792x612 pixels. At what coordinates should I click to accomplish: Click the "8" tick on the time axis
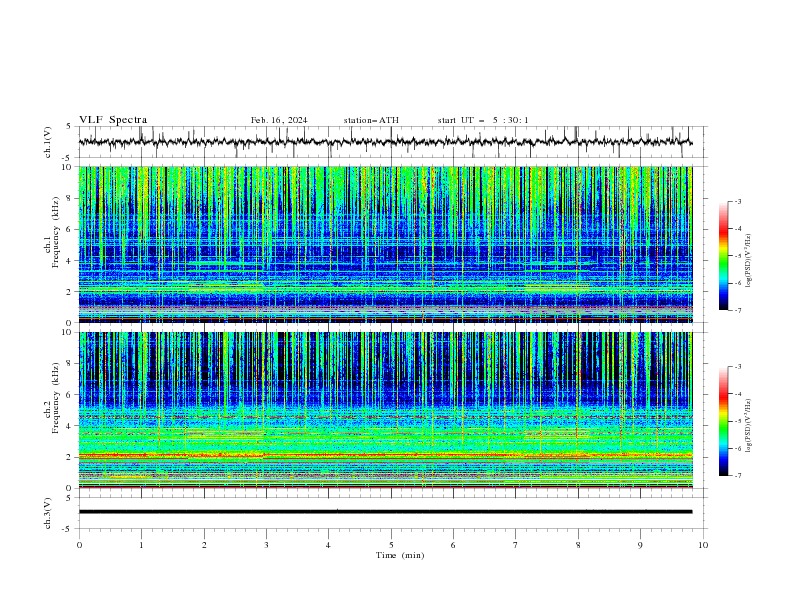(x=578, y=545)
